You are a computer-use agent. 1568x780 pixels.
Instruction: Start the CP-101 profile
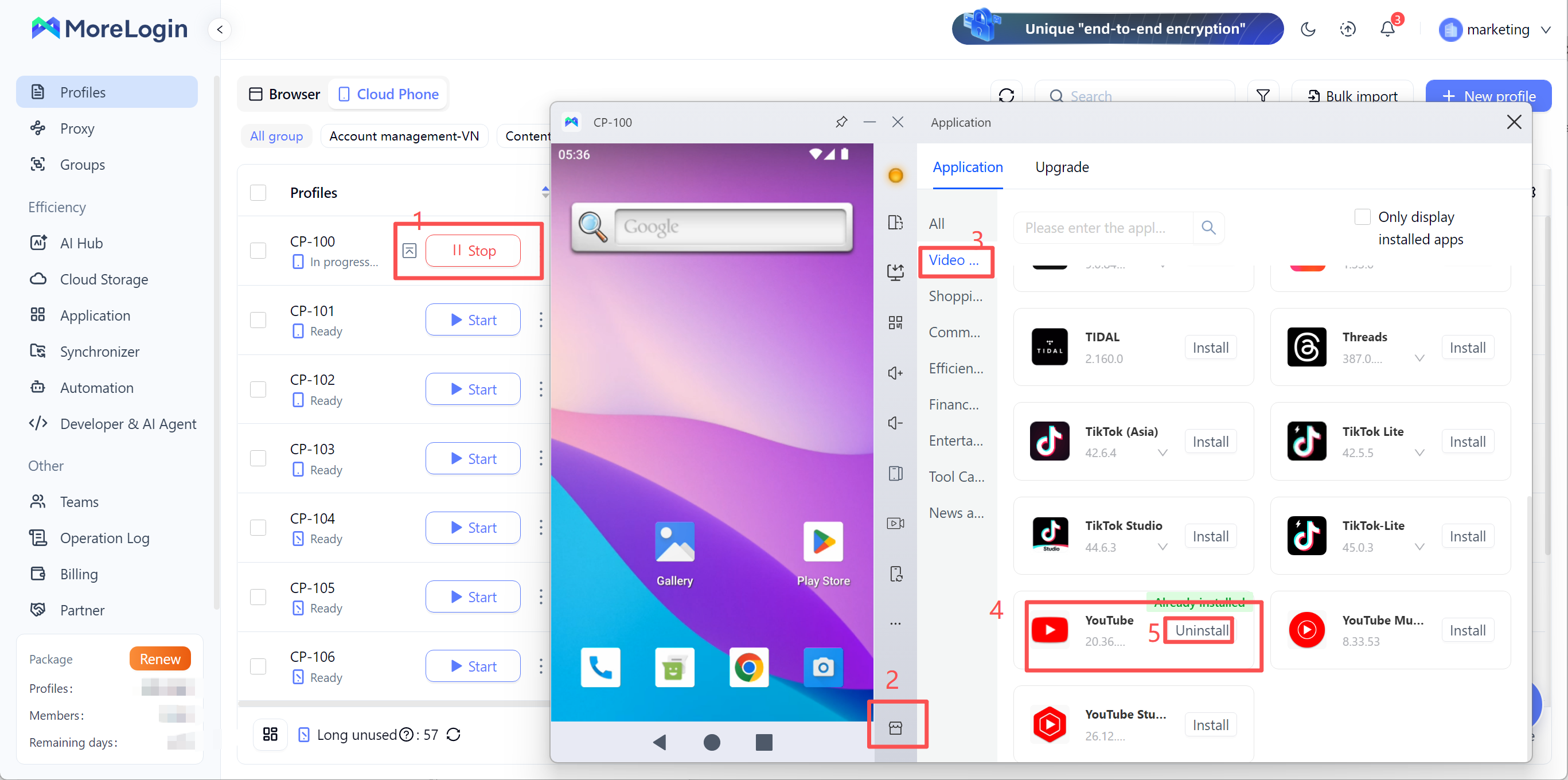coord(473,319)
